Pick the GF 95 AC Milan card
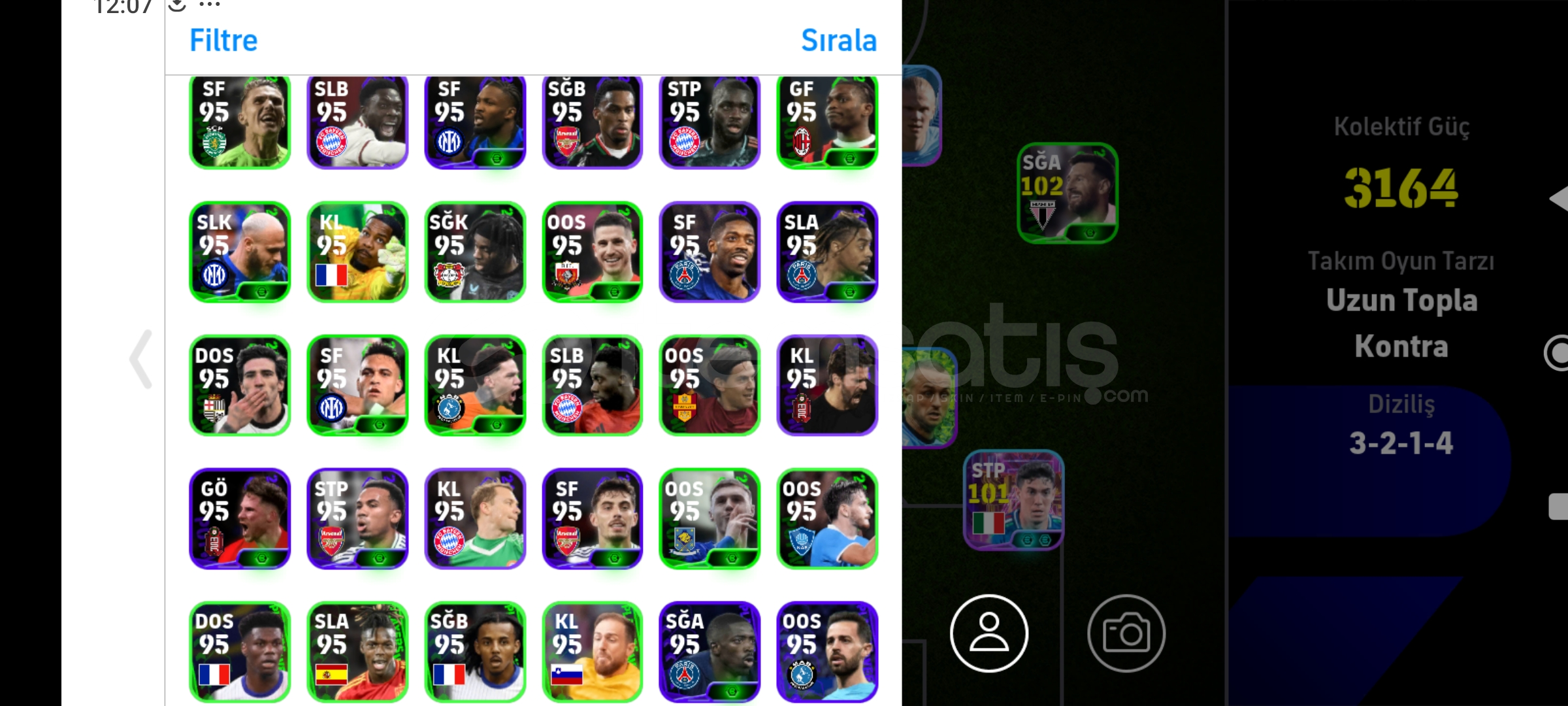This screenshot has width=1568, height=706. [x=827, y=121]
